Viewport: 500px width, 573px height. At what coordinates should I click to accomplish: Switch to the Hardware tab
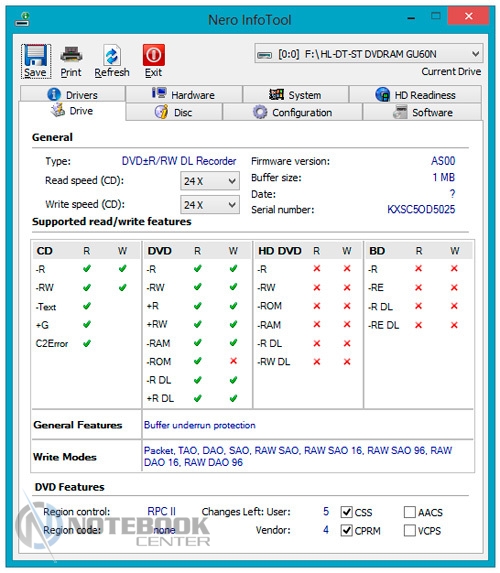coord(184,94)
